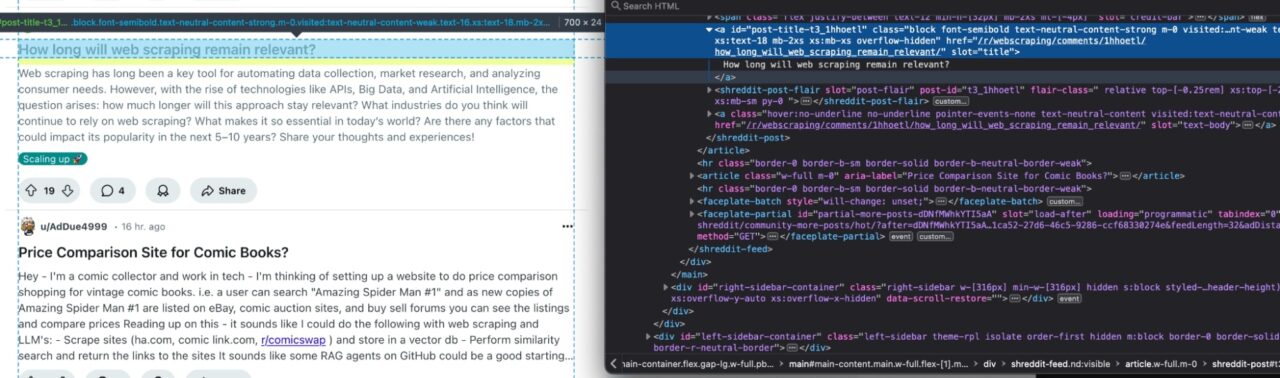Open u/AdDue4999 user profile

[x=73, y=227]
